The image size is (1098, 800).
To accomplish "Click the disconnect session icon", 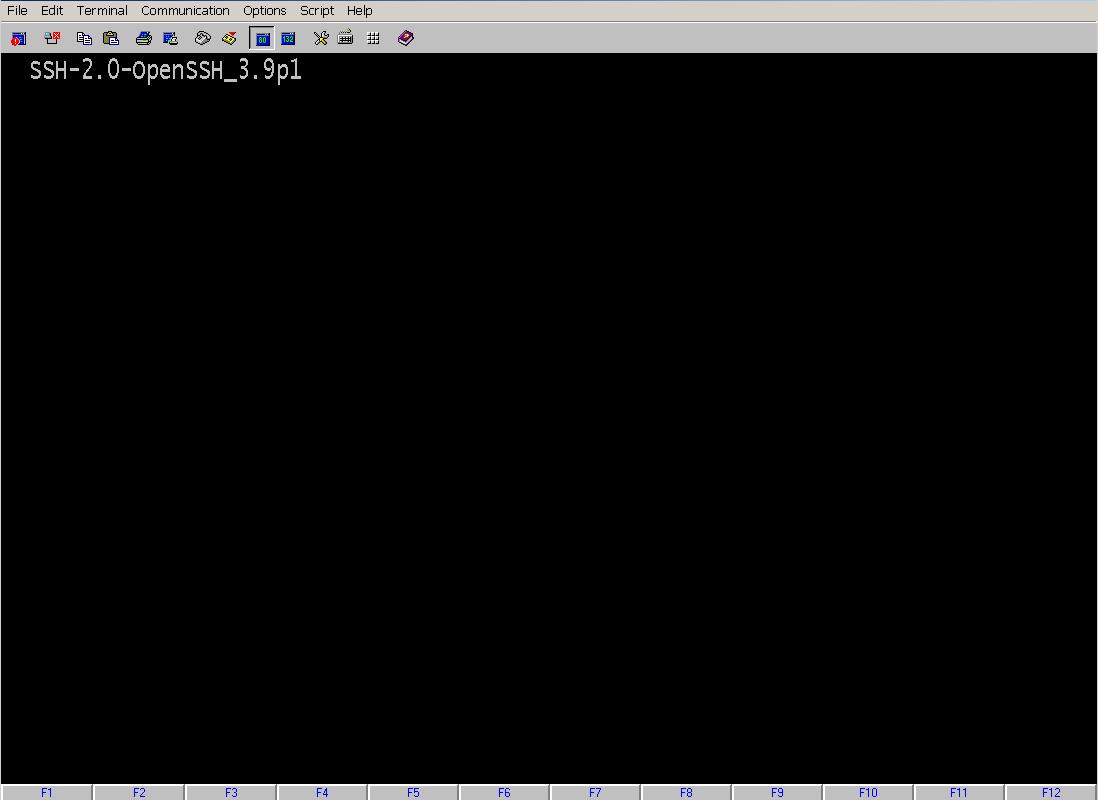I will 52,39.
